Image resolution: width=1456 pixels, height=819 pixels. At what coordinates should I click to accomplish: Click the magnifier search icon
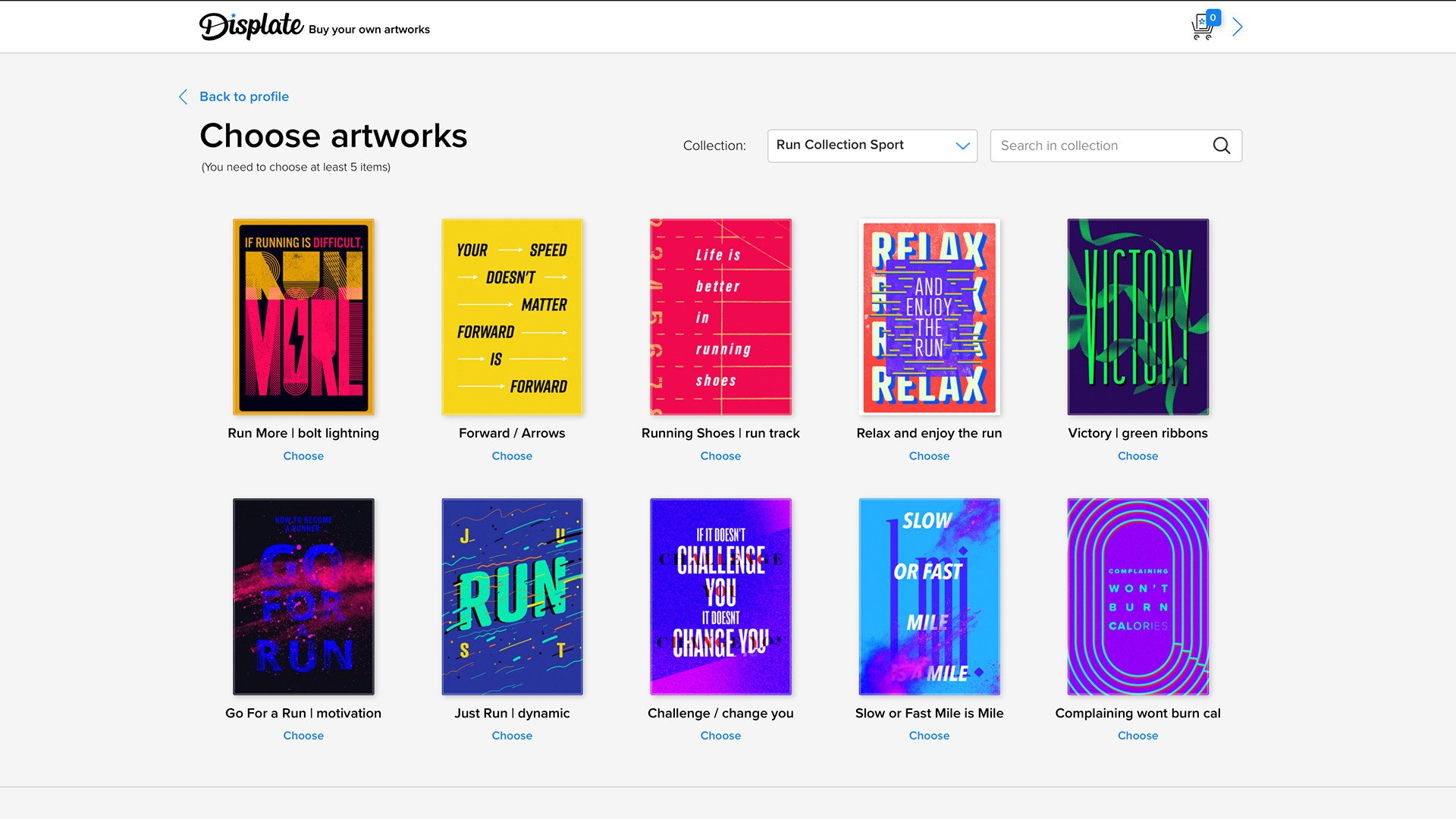1221,146
